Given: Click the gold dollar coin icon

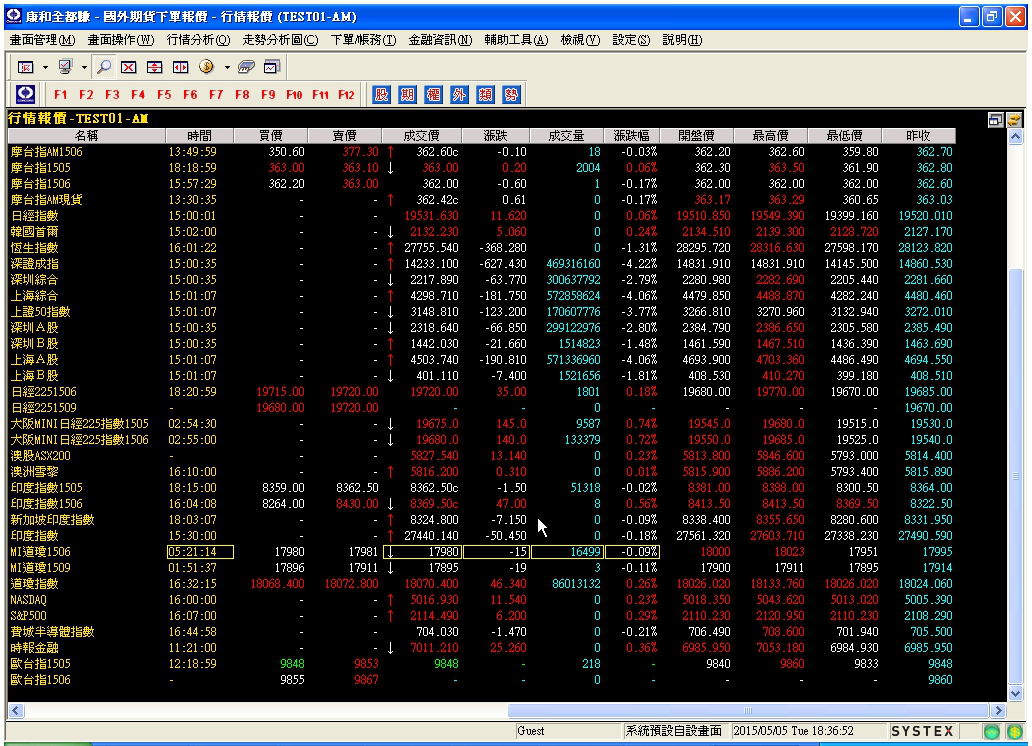Looking at the screenshot, I should click(x=206, y=67).
